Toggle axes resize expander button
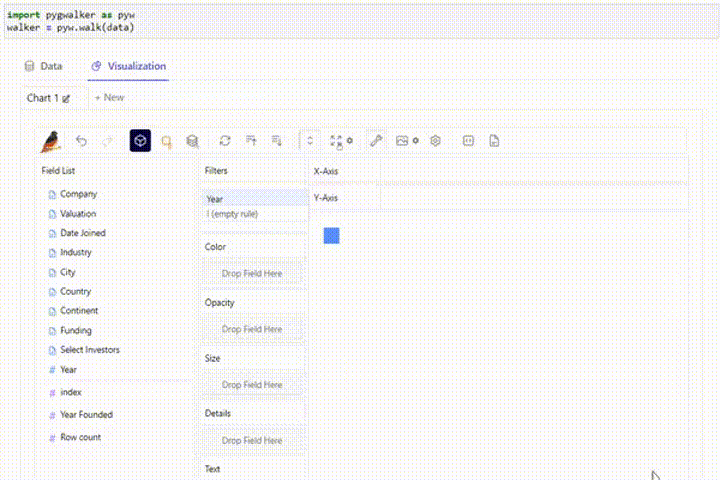Viewport: 720px width, 480px height. pos(310,141)
